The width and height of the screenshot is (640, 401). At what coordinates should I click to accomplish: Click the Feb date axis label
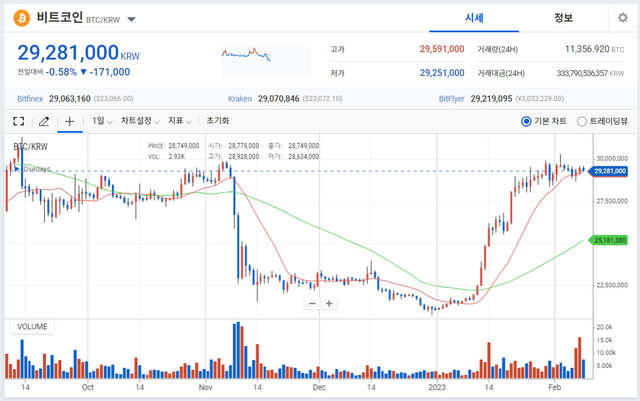(554, 387)
